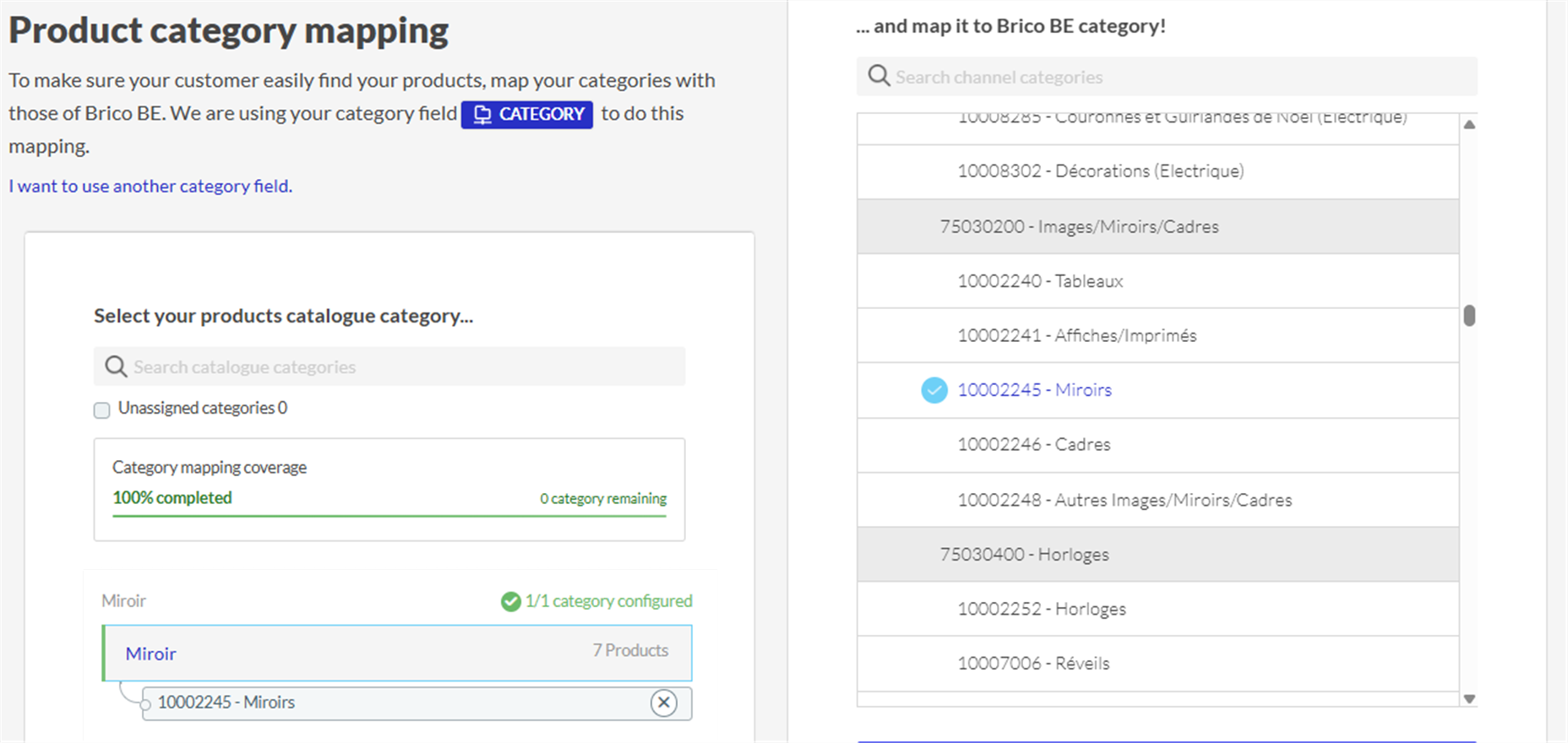Select 10007006 - Réveils category

tap(1033, 664)
